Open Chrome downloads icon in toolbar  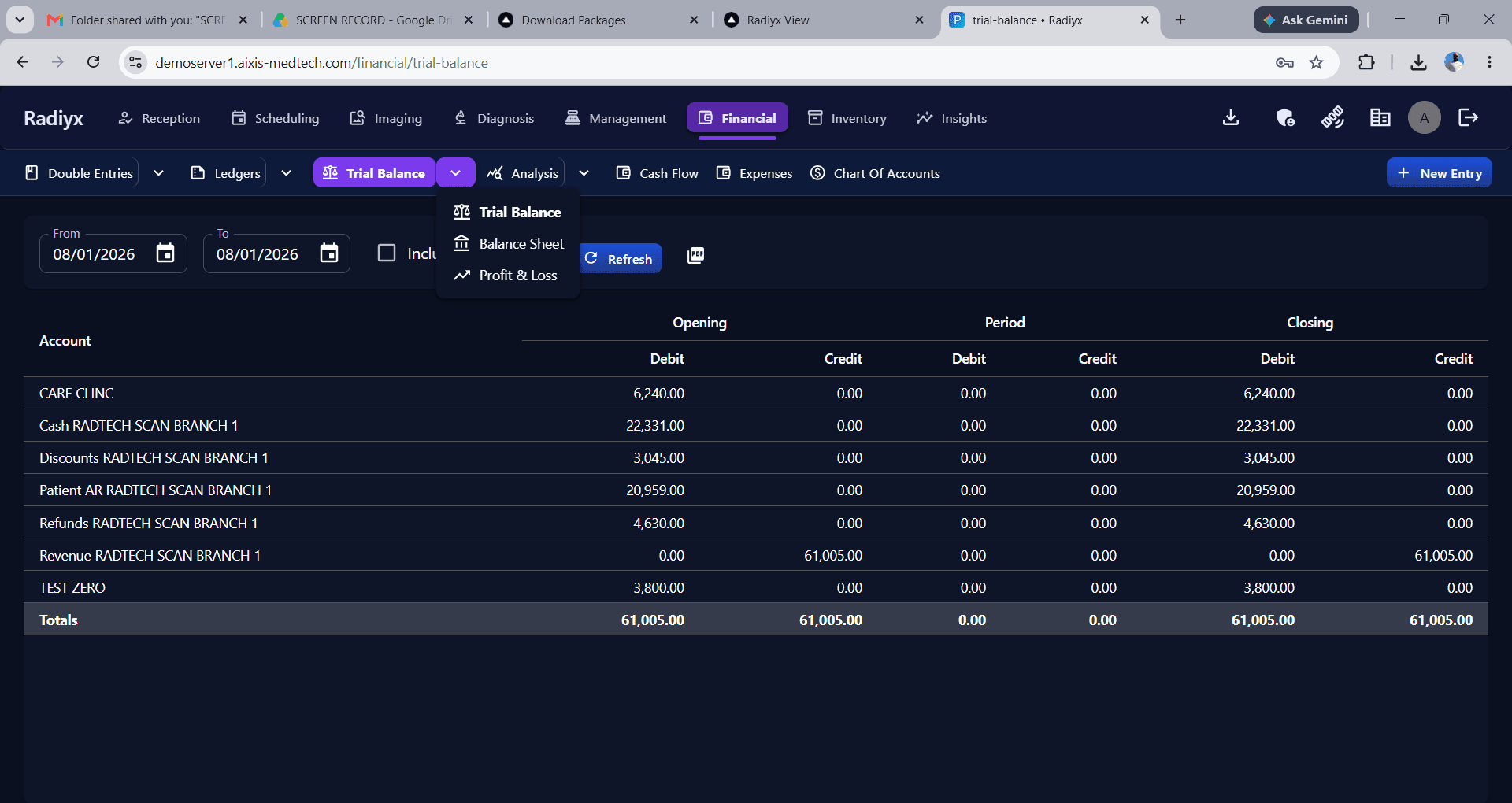1418,62
